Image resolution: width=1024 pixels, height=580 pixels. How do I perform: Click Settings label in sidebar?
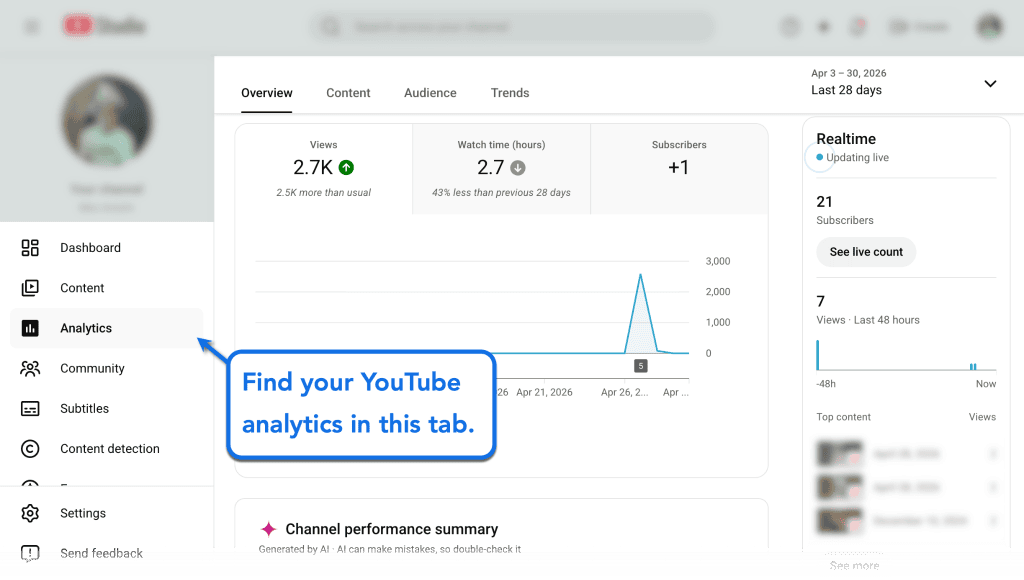(x=83, y=513)
